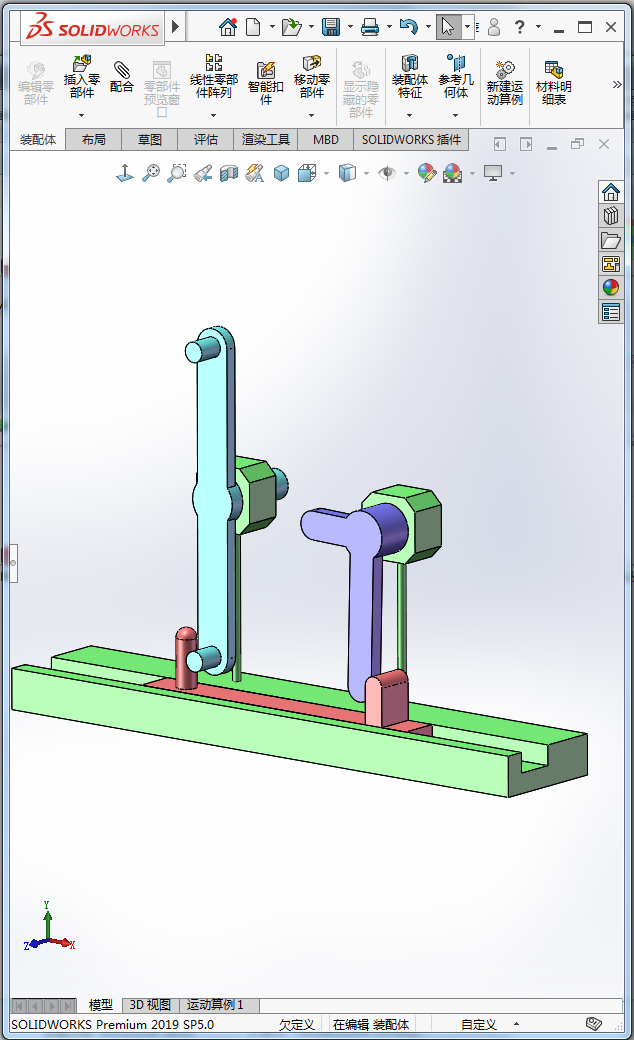Click 移动零部件 (Move Component)
This screenshot has width=634, height=1040.
point(312,77)
